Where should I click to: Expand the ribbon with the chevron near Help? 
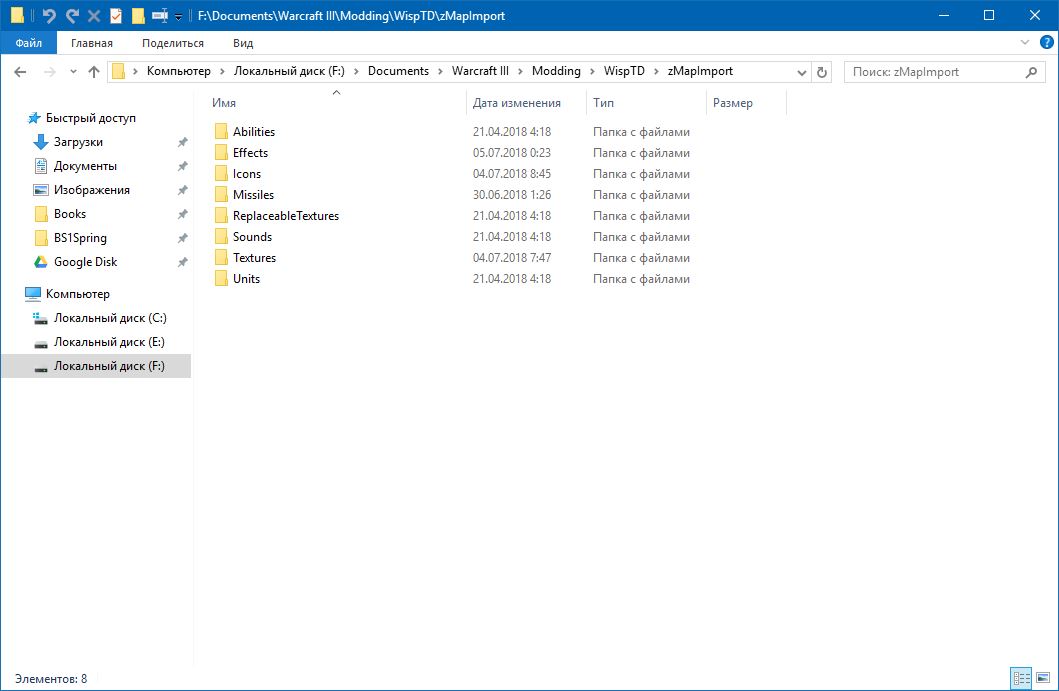pyautogui.click(x=1025, y=43)
